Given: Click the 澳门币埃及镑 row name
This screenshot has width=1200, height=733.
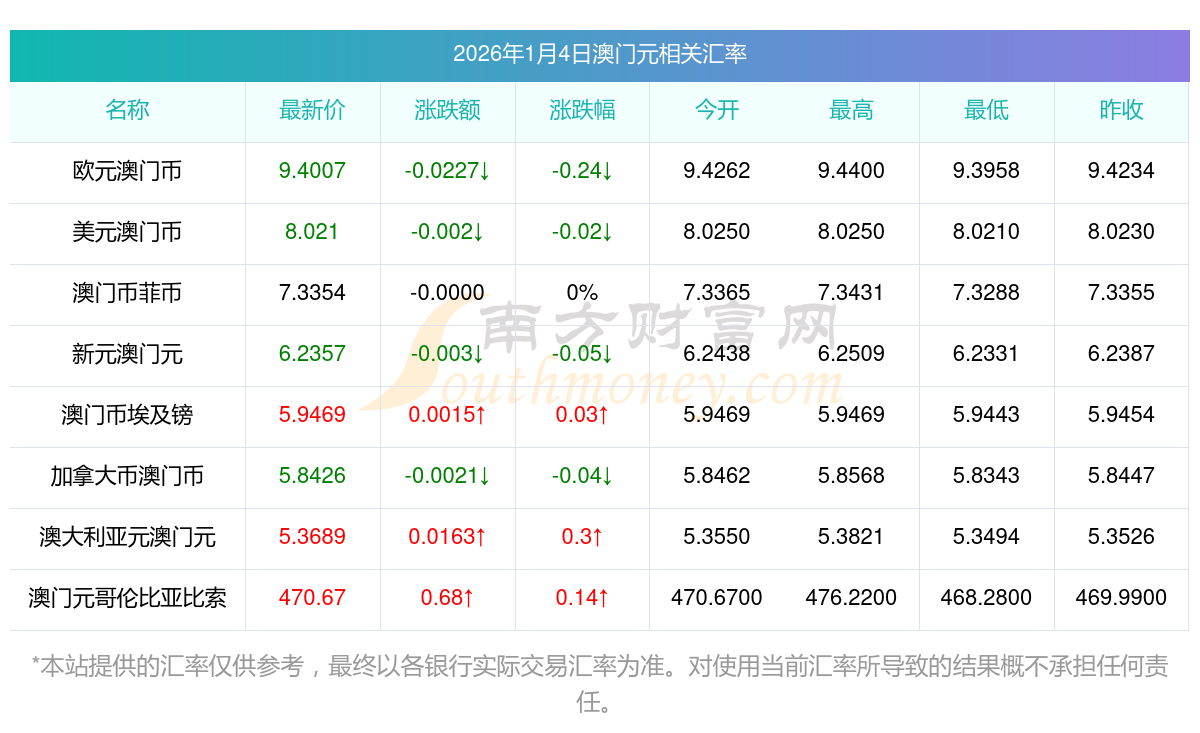Looking at the screenshot, I should (127, 416).
